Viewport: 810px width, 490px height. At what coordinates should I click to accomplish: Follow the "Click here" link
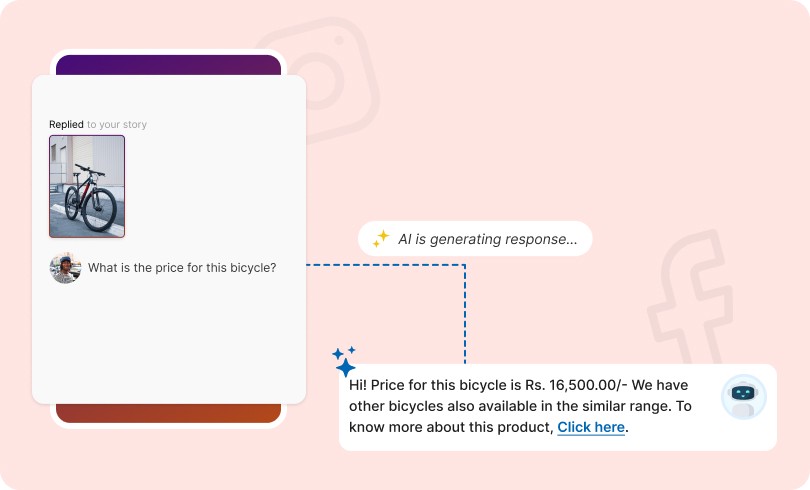click(x=591, y=427)
